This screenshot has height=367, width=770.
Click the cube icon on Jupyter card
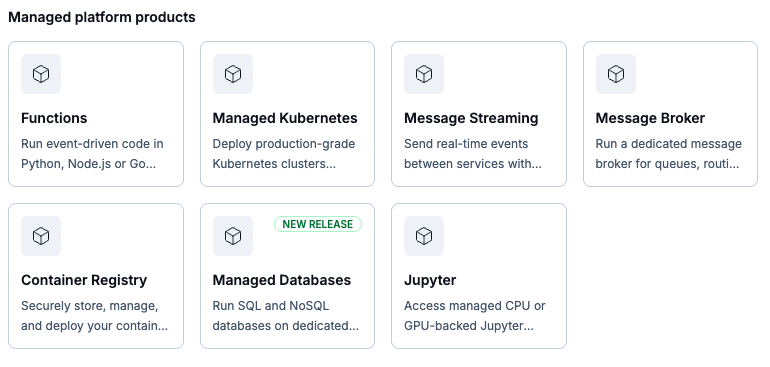424,236
